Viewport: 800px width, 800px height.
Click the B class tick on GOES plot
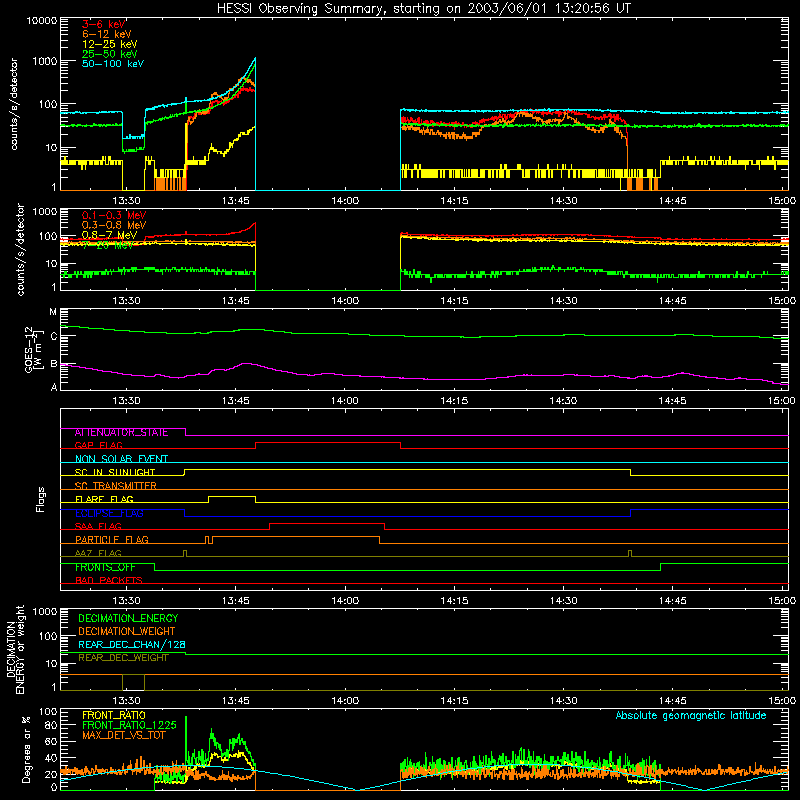coord(54,364)
